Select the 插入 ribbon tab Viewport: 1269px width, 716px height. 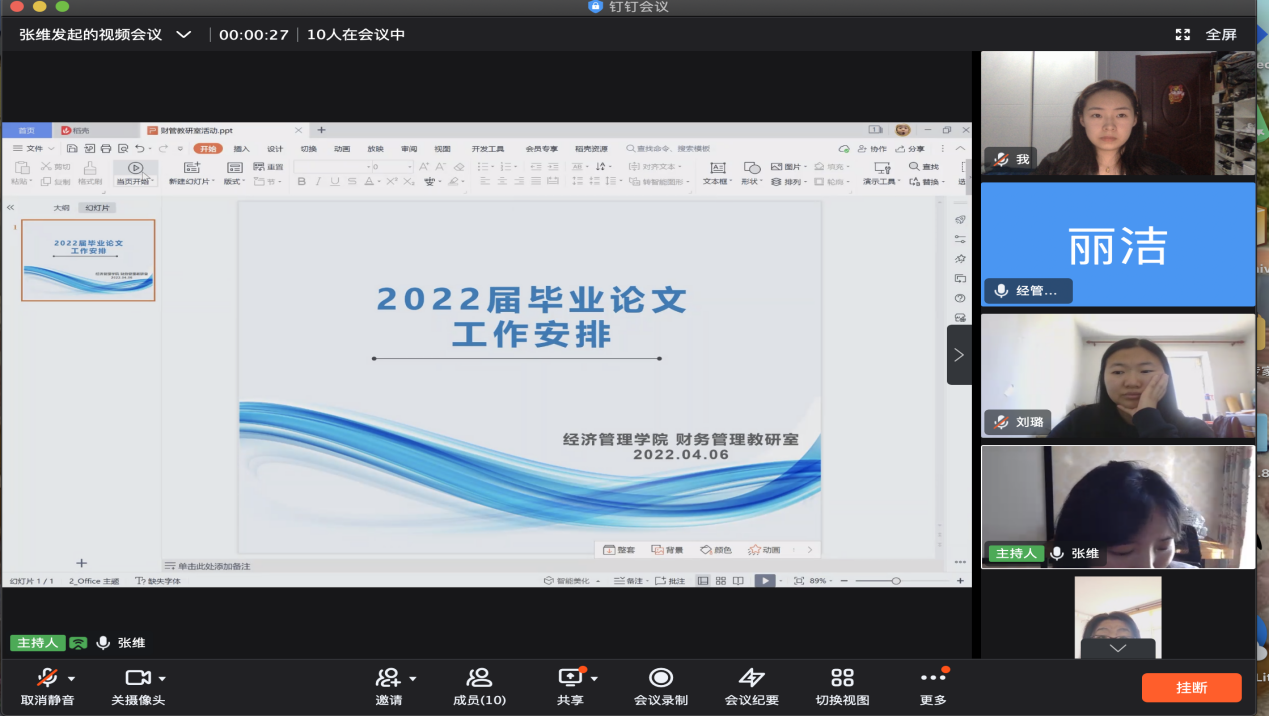(x=242, y=148)
